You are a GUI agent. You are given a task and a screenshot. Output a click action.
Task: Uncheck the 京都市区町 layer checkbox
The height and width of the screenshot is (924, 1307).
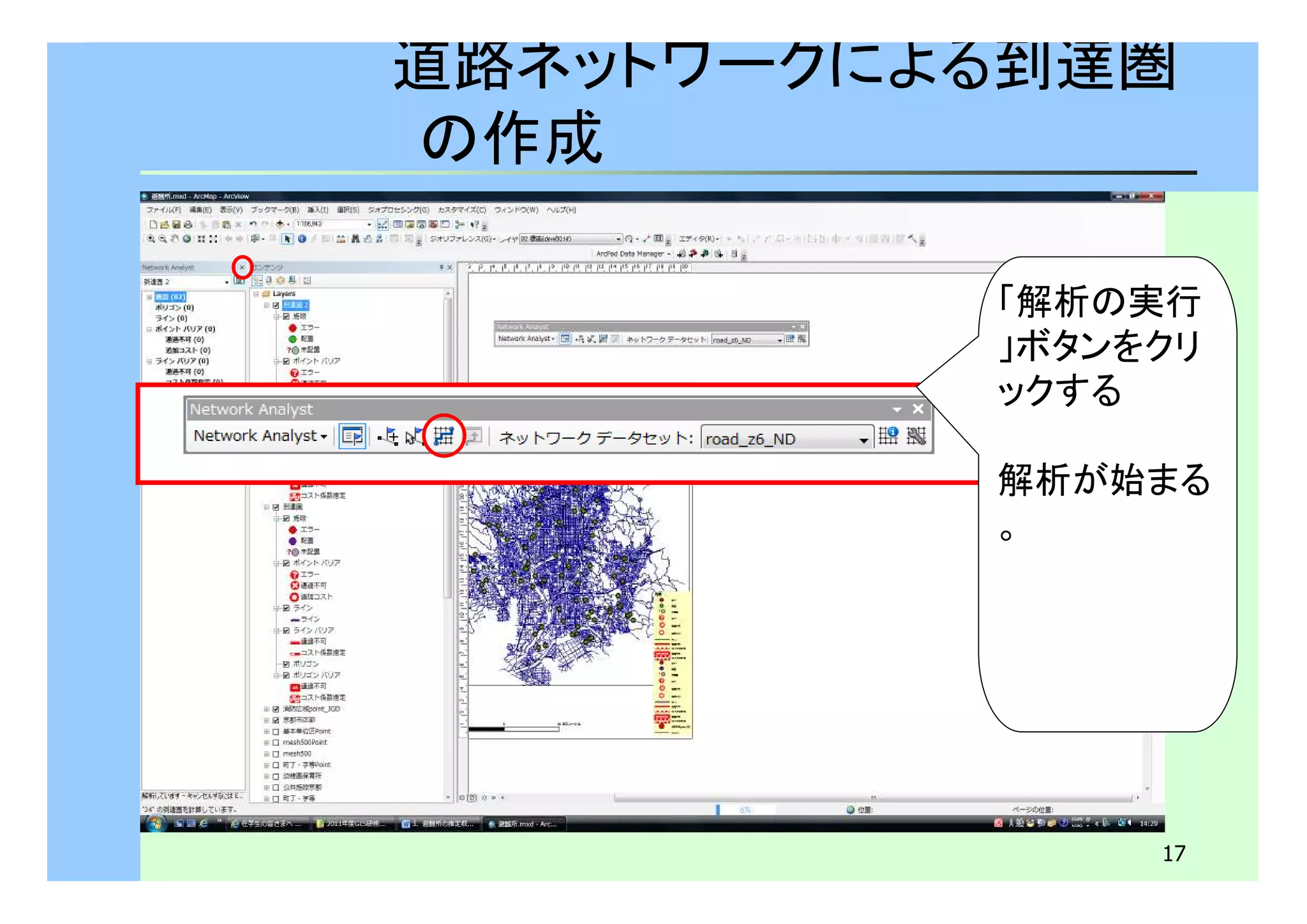[x=276, y=720]
